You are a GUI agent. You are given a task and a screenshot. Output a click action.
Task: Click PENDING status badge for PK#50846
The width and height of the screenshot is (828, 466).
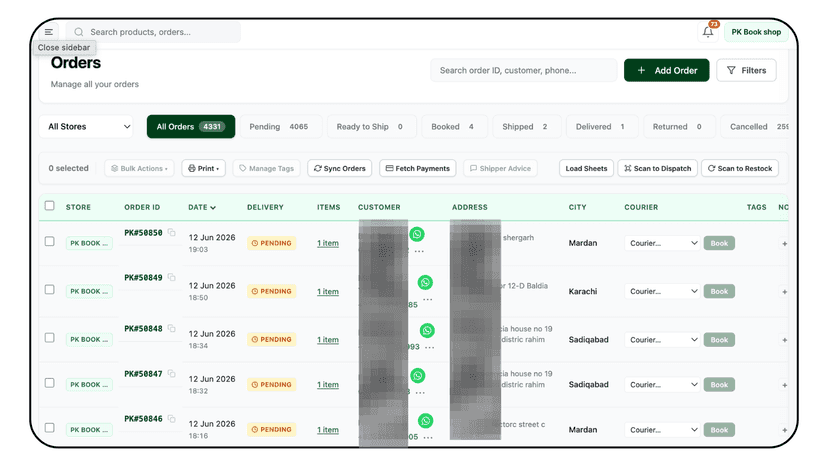tap(271, 430)
